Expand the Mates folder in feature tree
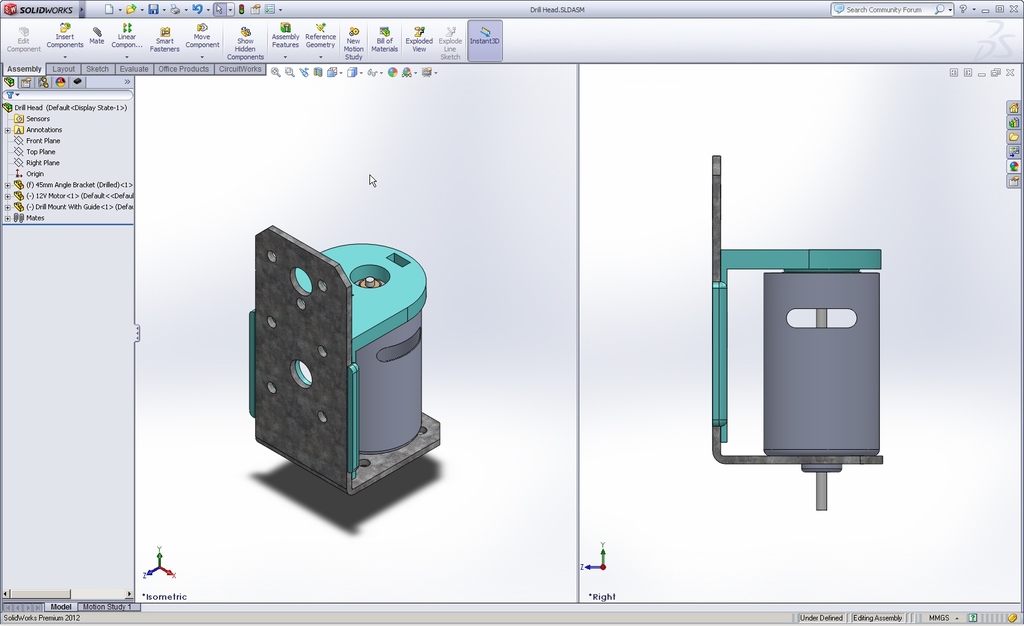Image resolution: width=1024 pixels, height=626 pixels. 8,218
